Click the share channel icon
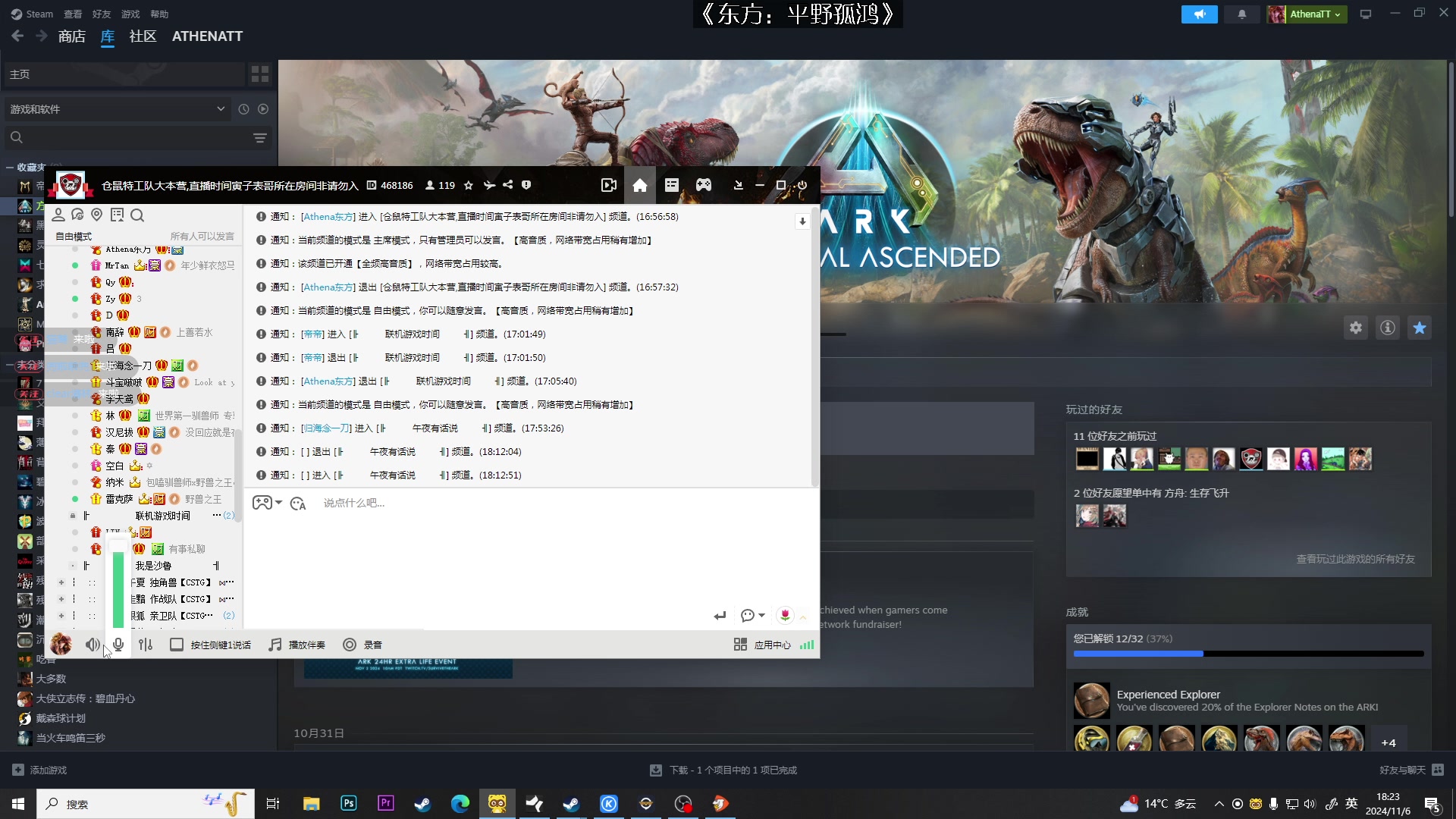Viewport: 1456px width, 819px height. point(508,185)
